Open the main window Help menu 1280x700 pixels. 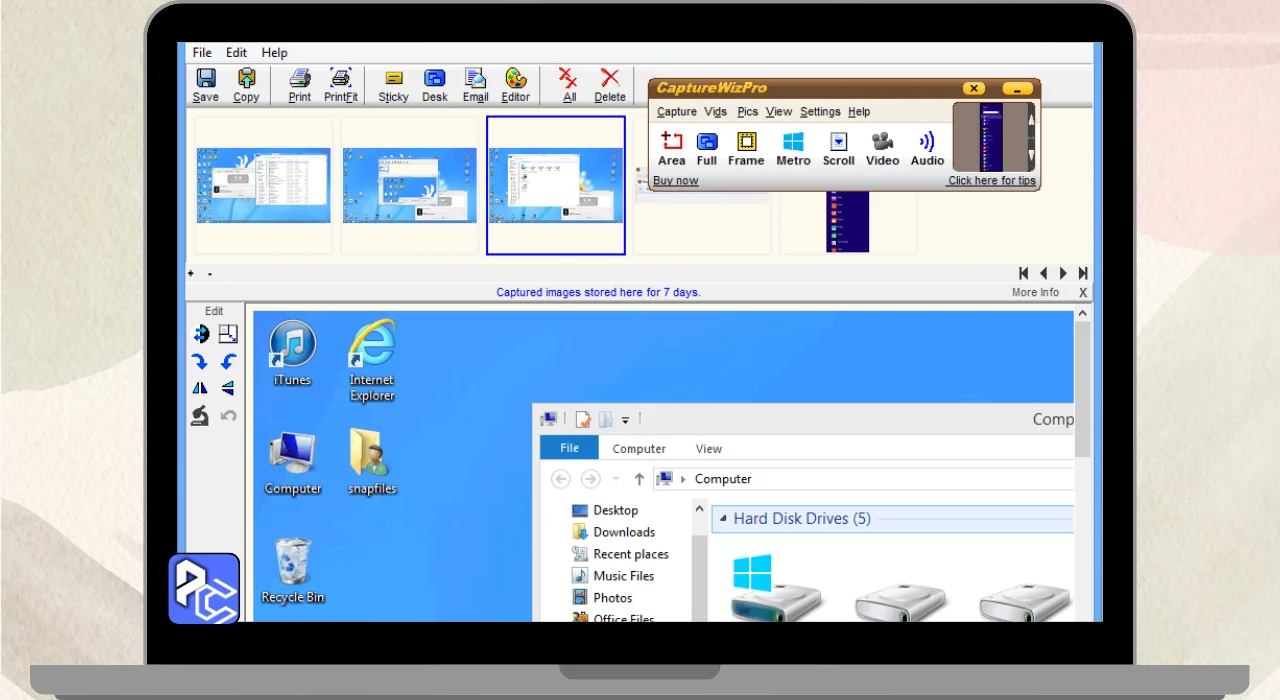pos(274,53)
